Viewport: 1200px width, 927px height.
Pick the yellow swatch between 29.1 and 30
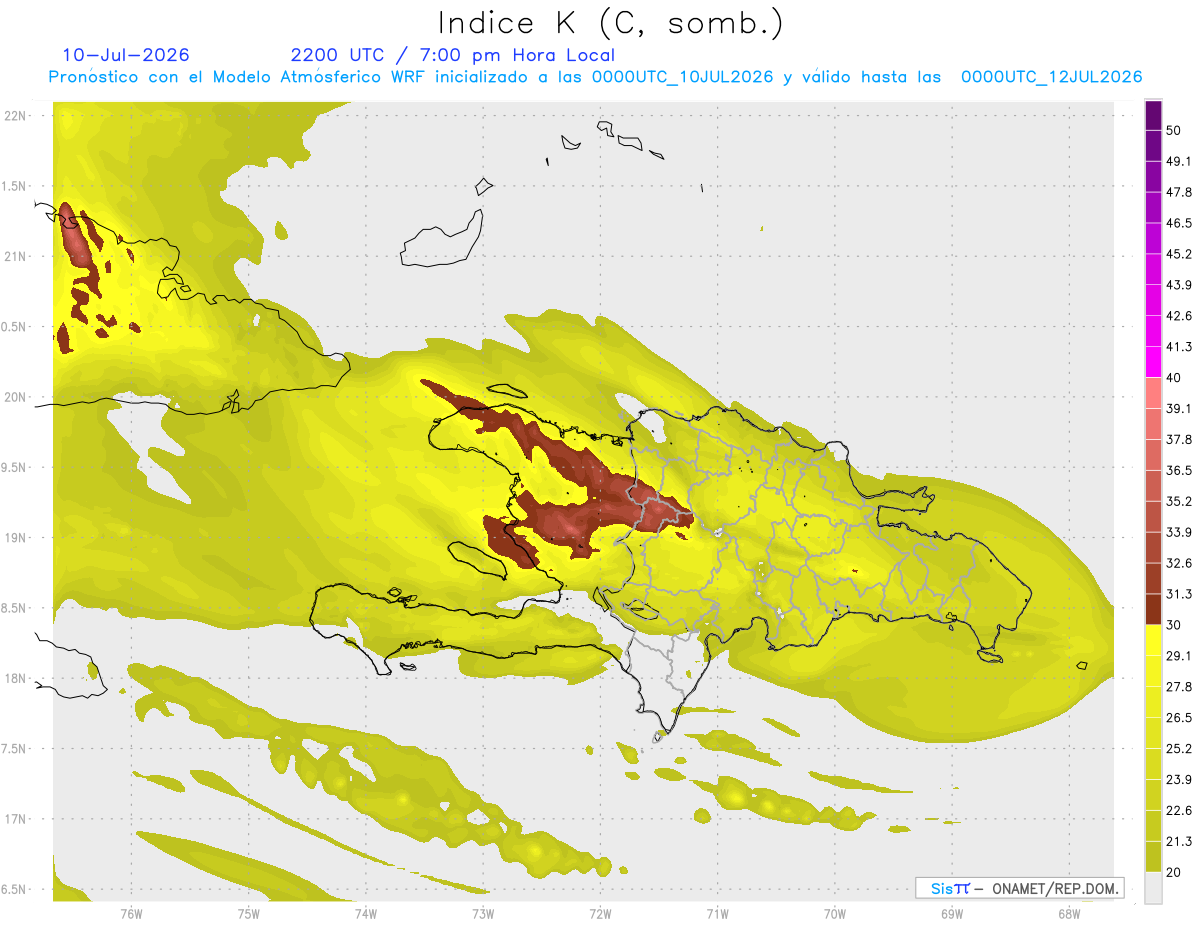pos(1153,640)
